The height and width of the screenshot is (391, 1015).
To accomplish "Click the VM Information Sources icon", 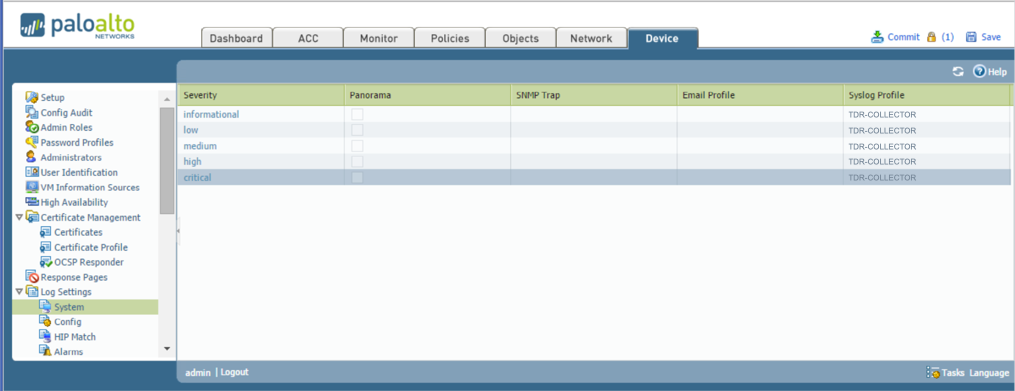I will (32, 187).
